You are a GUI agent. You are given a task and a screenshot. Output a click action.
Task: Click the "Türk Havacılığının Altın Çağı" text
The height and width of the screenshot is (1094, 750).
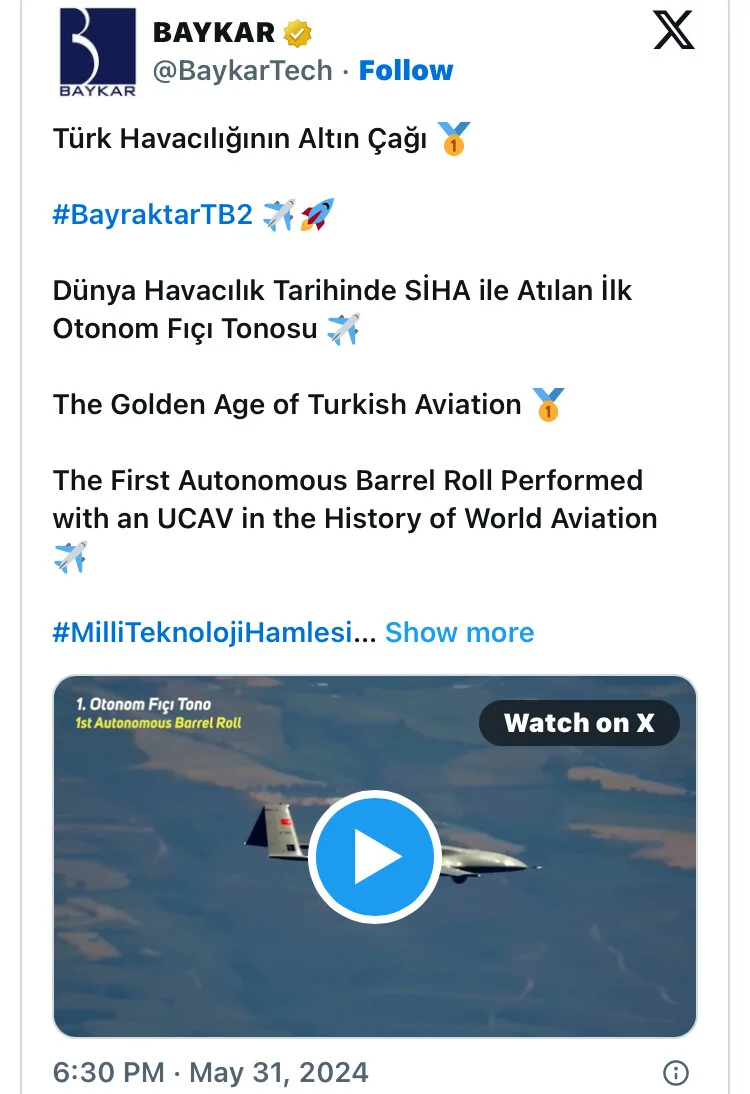240,139
